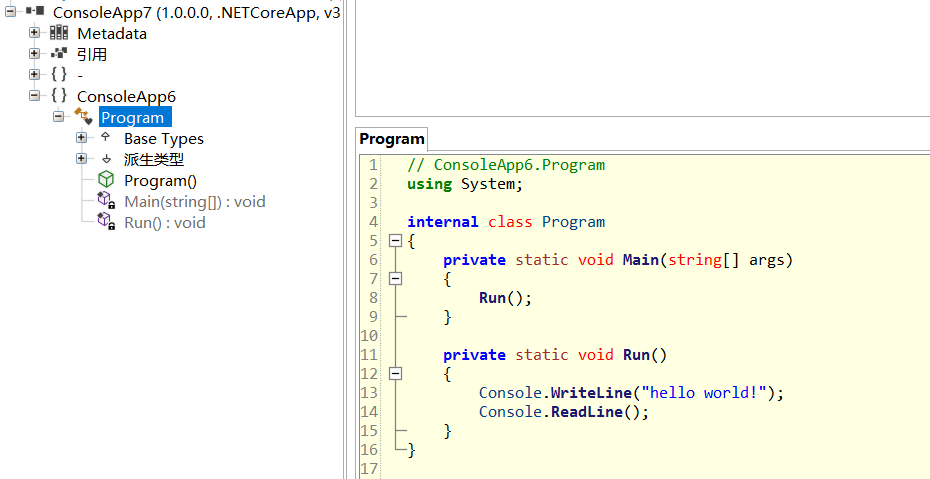Select the 派生类型 tree item
The width and height of the screenshot is (930, 479).
154,159
